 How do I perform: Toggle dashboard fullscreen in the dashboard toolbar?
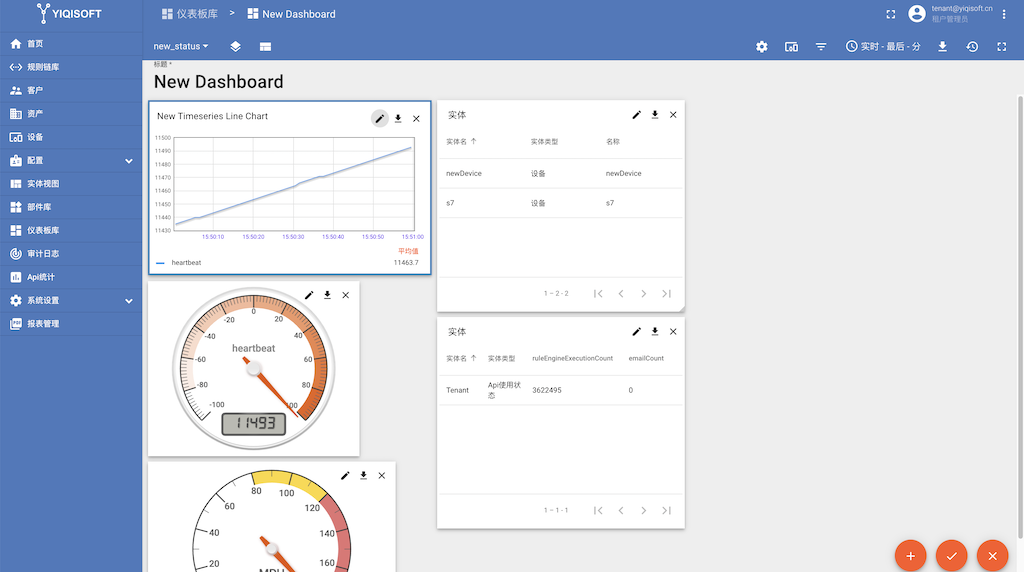pyautogui.click(x=1001, y=47)
